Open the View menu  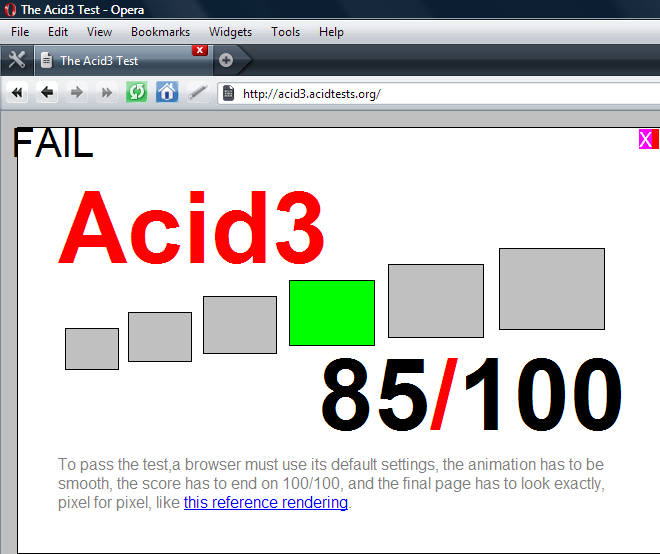point(99,32)
